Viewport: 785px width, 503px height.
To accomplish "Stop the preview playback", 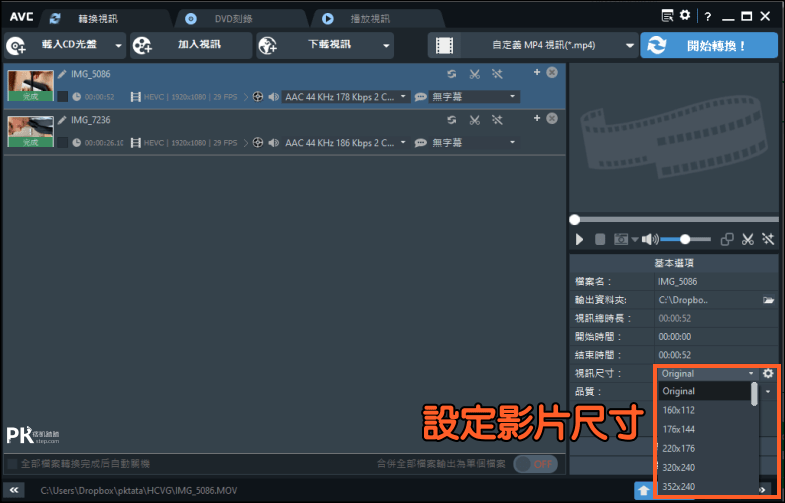I will coord(600,240).
